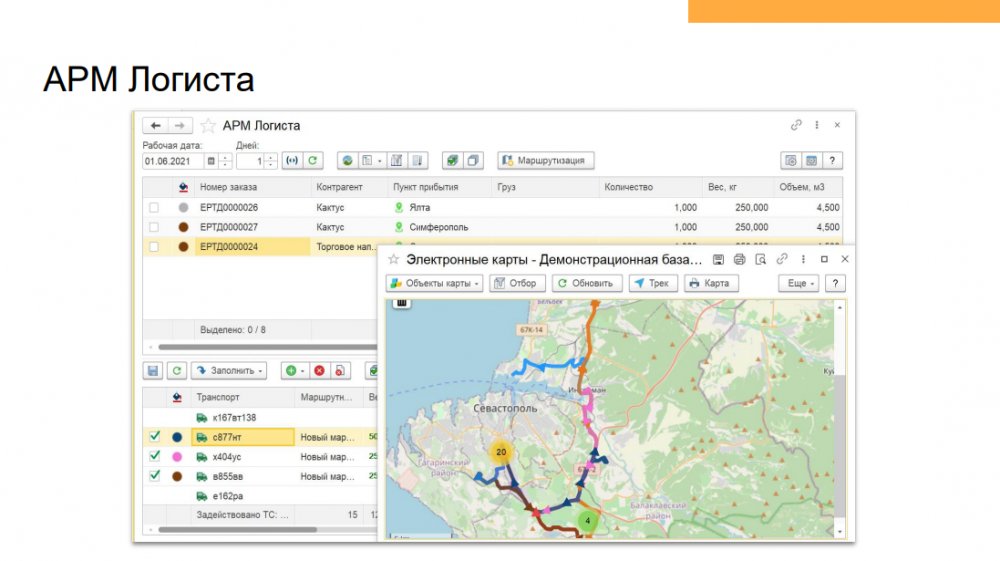Open the Еще menu in the map window
This screenshot has height=561, width=1000.
pos(799,284)
